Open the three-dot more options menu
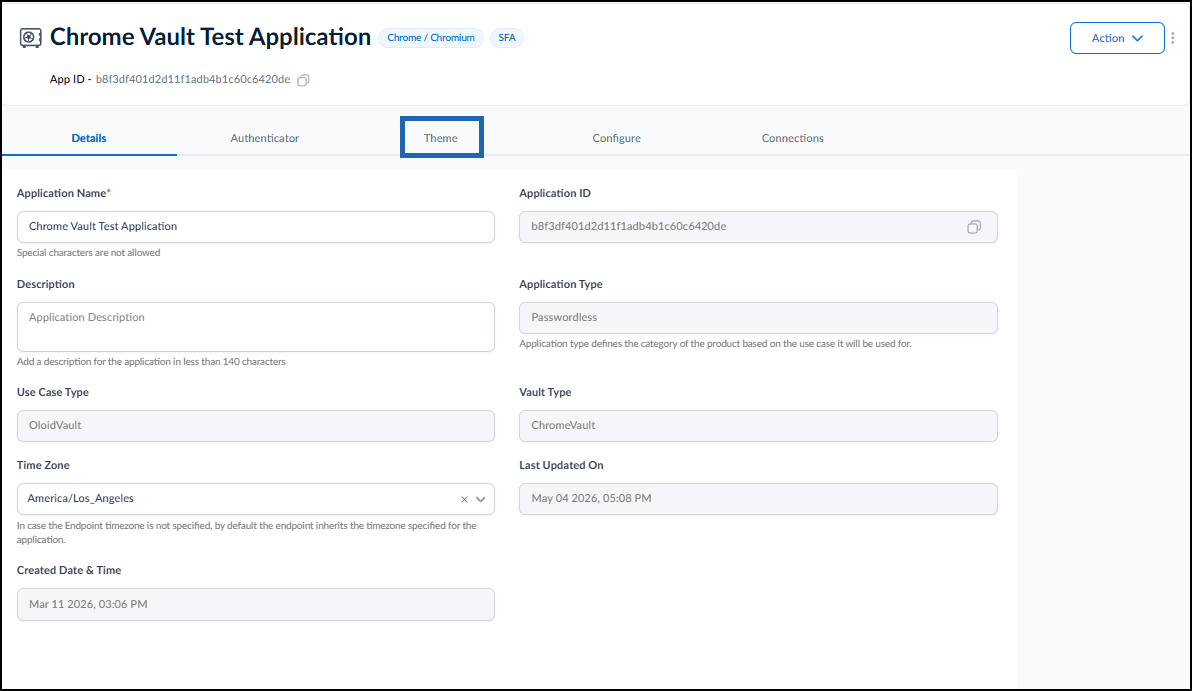The height and width of the screenshot is (691, 1192). [x=1173, y=38]
